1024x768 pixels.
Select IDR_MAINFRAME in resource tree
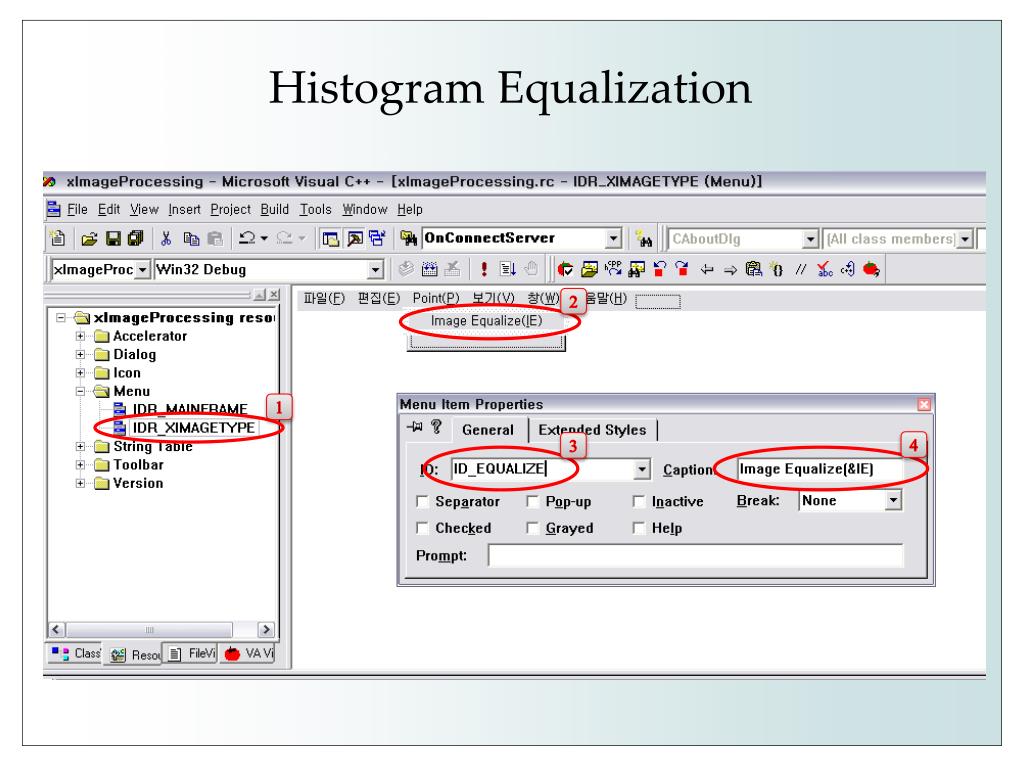[x=190, y=409]
